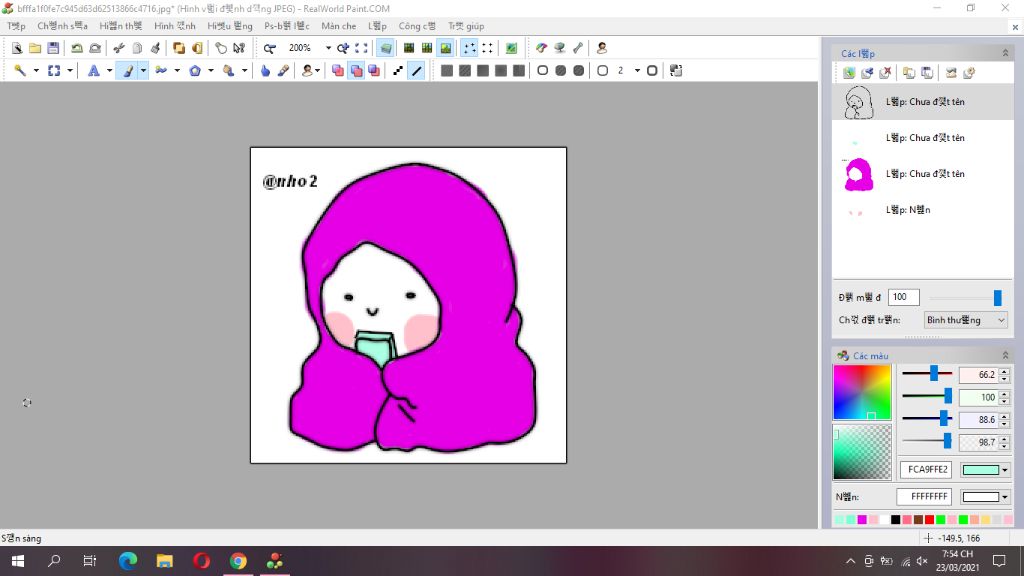
Task: Delete layer using the red X icon
Action: (886, 72)
